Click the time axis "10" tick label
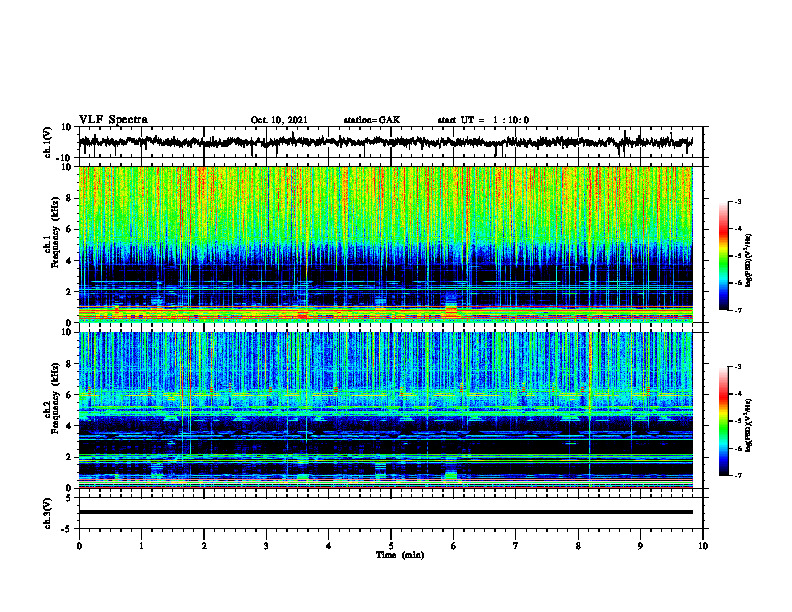 pos(703,546)
